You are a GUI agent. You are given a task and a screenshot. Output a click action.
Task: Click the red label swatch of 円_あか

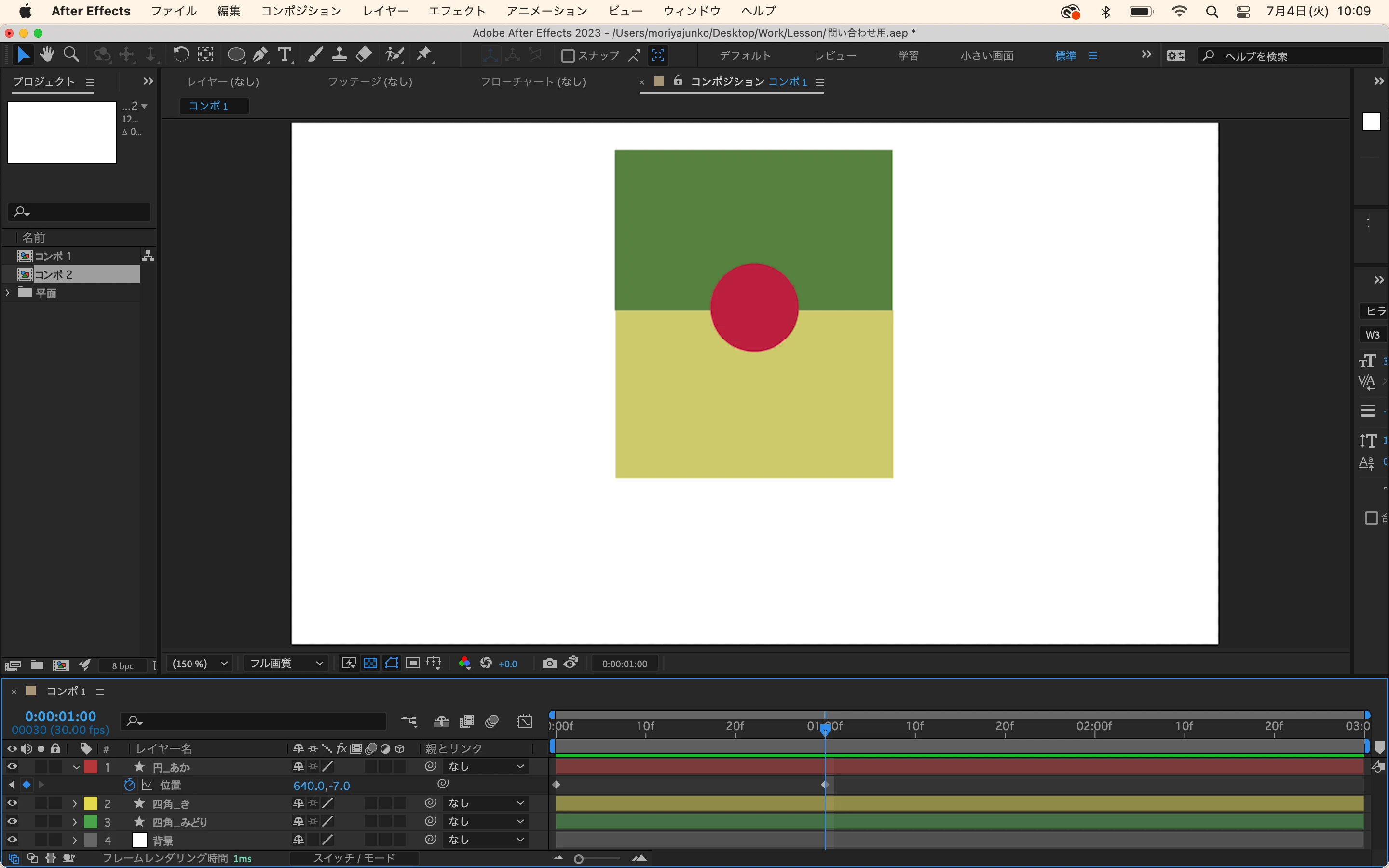91,767
